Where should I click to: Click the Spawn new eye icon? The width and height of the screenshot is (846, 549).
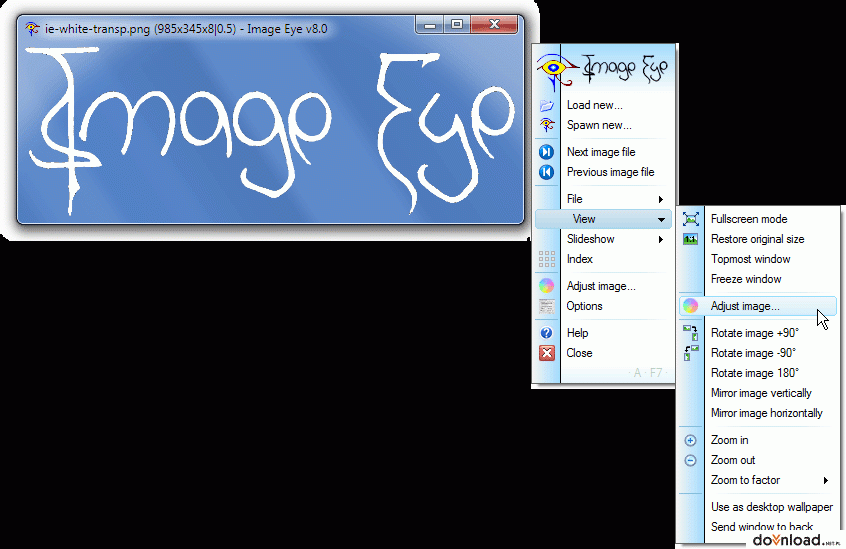pos(547,125)
